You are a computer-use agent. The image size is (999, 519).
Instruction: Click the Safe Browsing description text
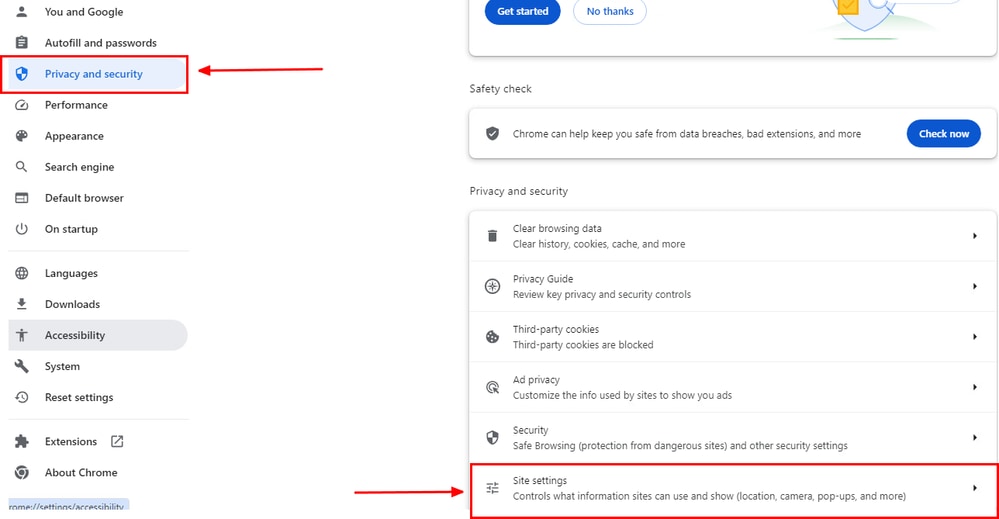680,445
